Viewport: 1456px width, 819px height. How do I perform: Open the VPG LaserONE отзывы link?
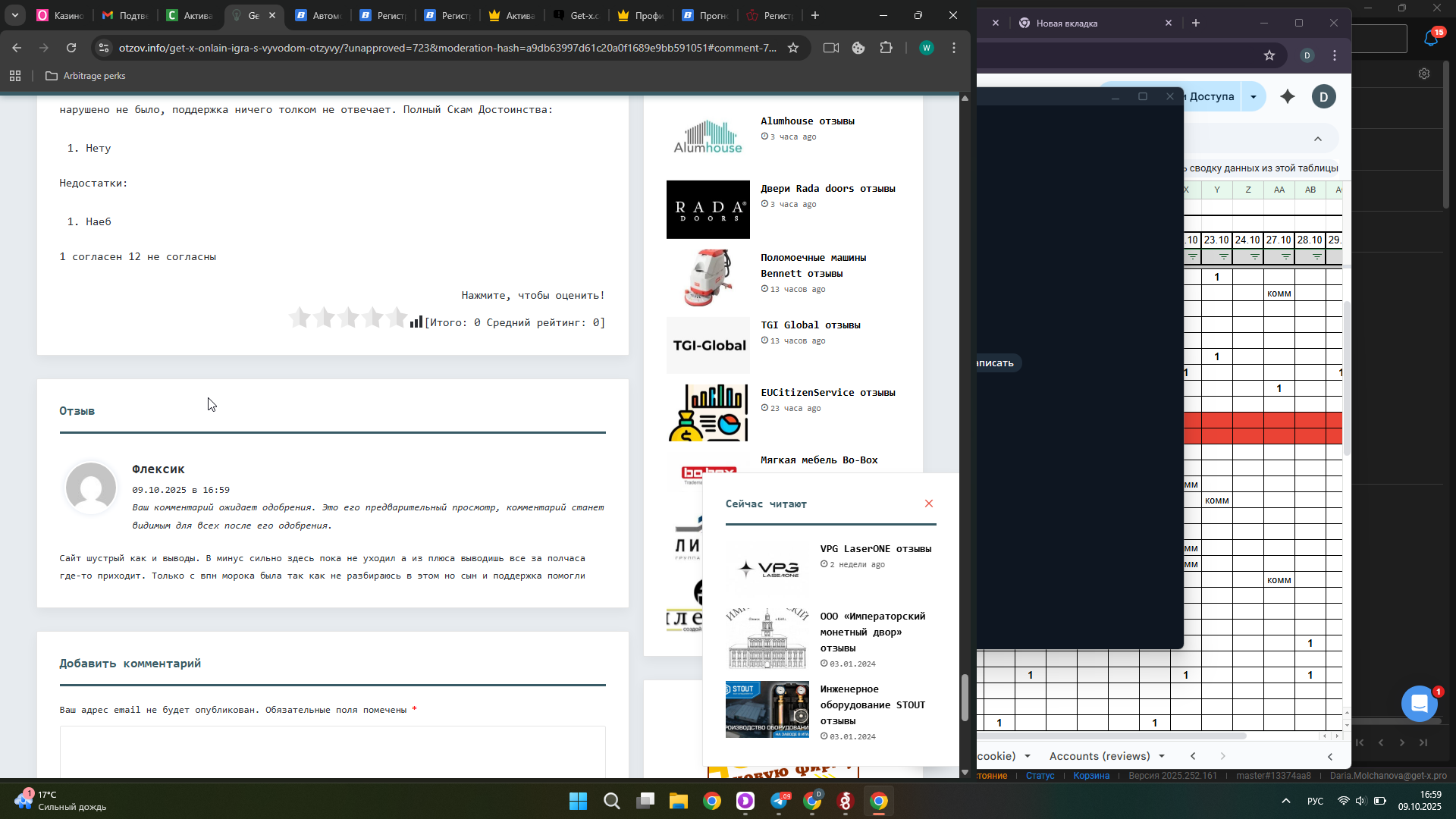point(875,549)
